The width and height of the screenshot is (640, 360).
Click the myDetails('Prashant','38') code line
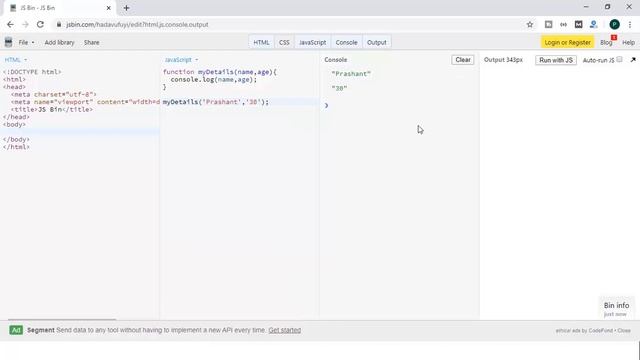pyautogui.click(x=216, y=102)
